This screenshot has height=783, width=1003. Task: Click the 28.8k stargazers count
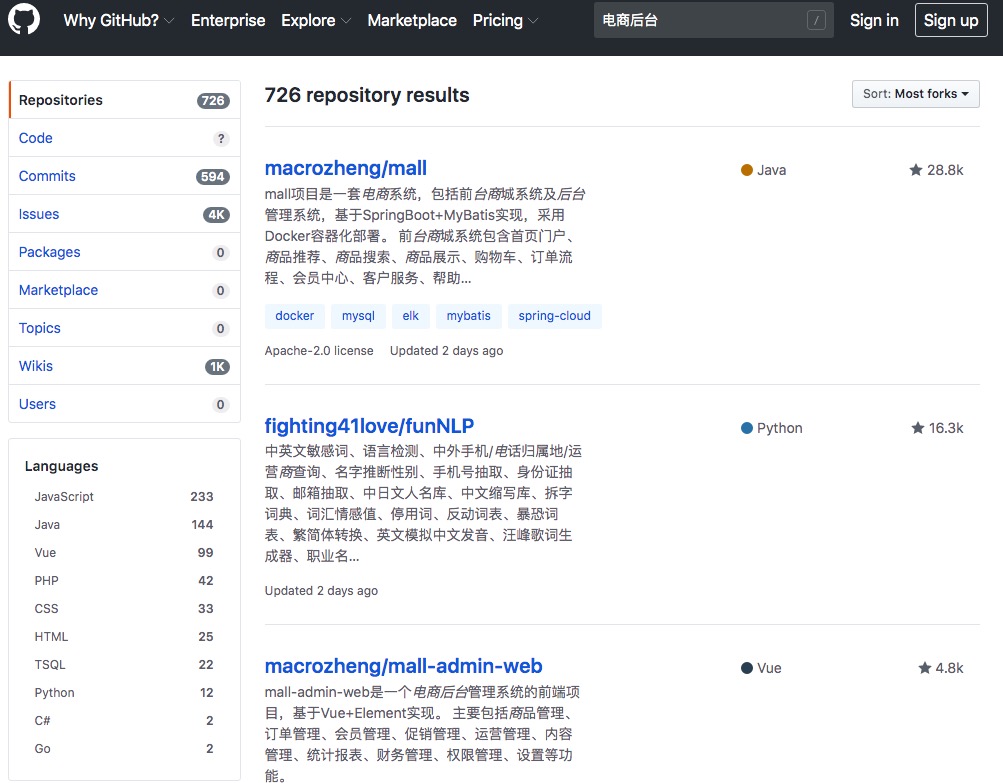coord(945,170)
